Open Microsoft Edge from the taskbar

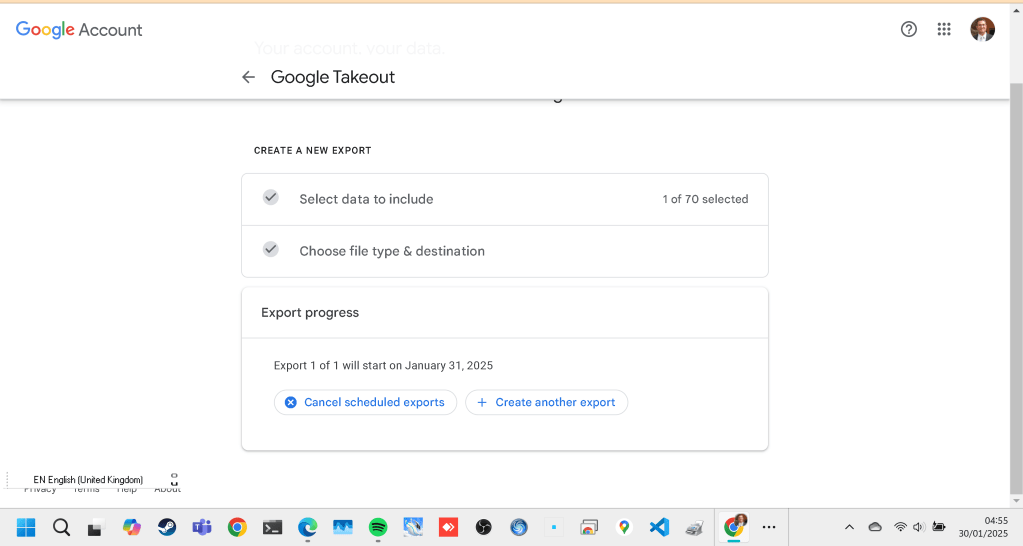coord(307,527)
